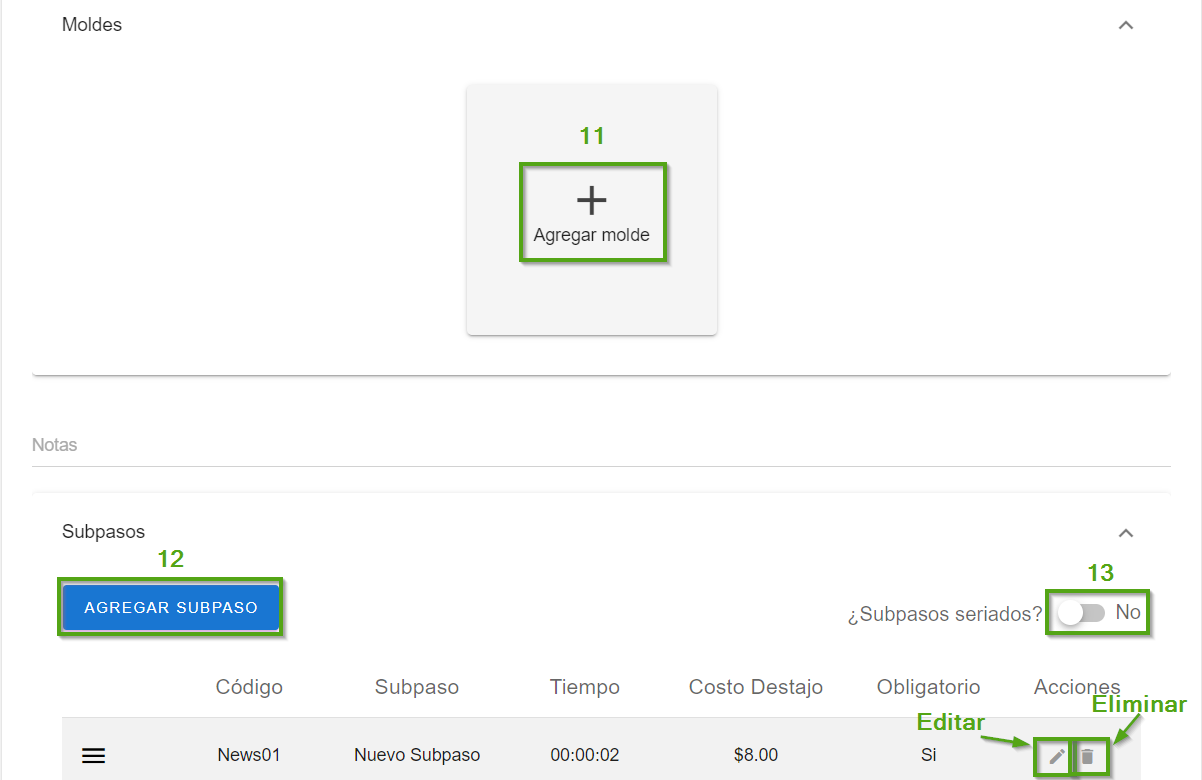The height and width of the screenshot is (780, 1202).
Task: Select the Nuevo Subpaso name cell
Action: (416, 755)
